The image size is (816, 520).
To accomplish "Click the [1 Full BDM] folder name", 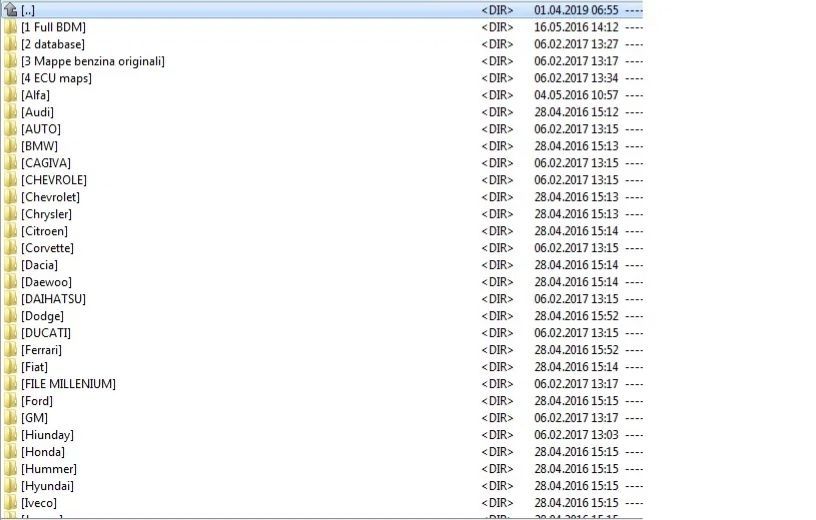I will tap(53, 27).
